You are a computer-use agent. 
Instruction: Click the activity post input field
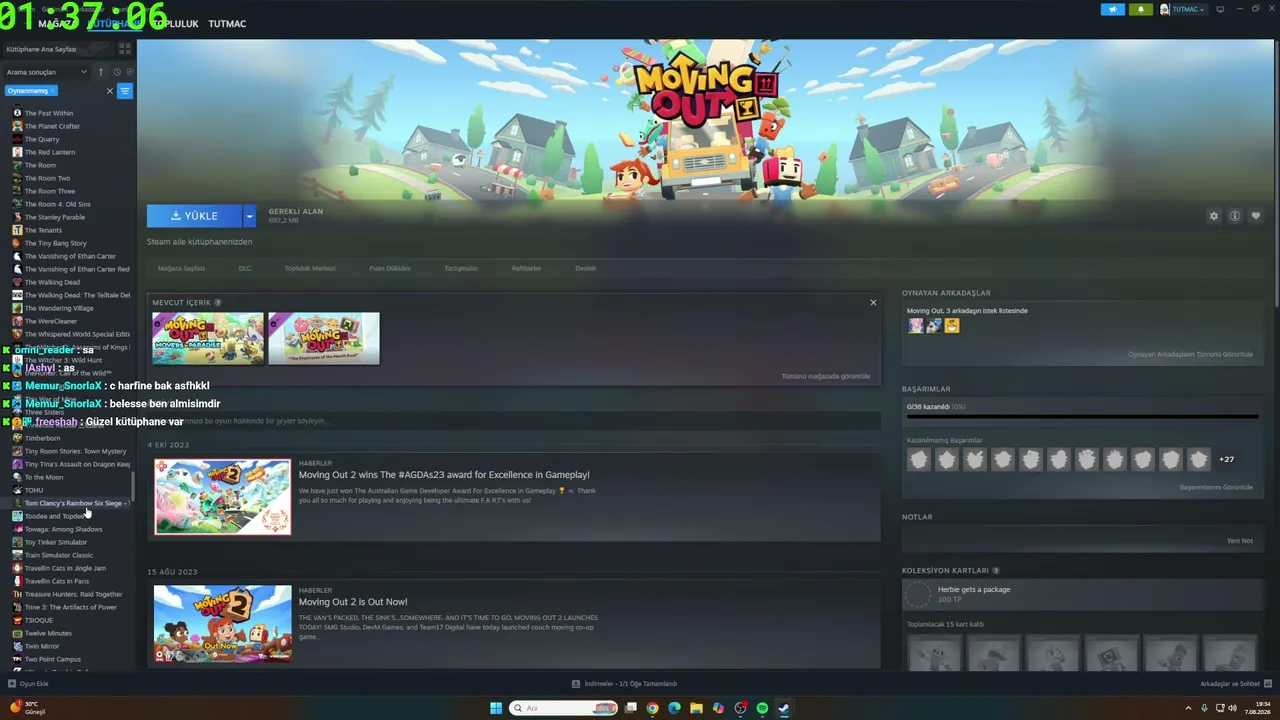[x=514, y=421]
